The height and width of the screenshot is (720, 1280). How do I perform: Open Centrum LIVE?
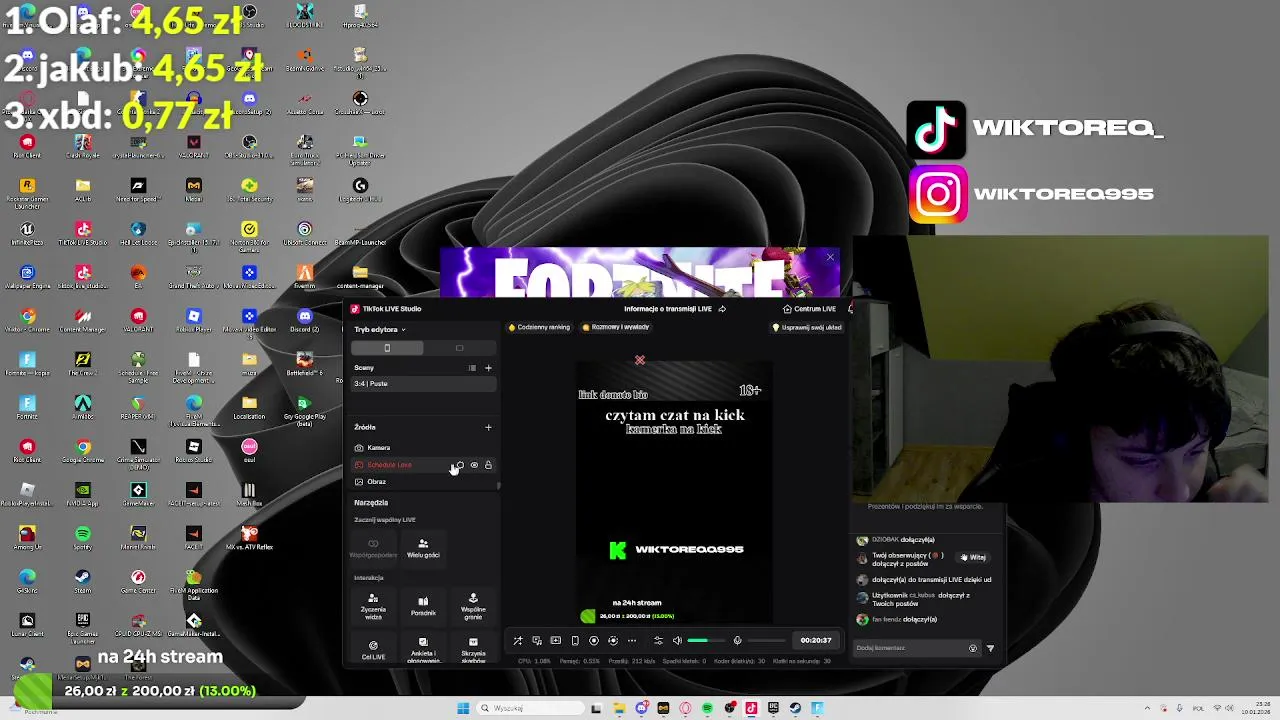(809, 309)
